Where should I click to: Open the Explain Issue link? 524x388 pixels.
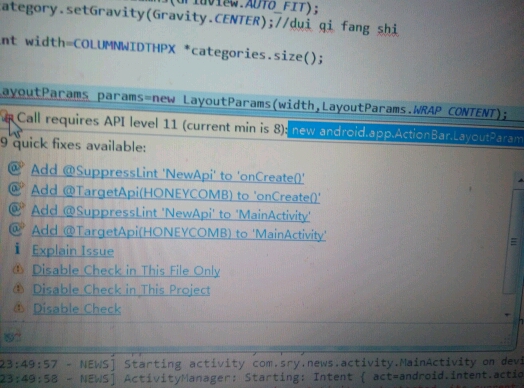(x=73, y=250)
